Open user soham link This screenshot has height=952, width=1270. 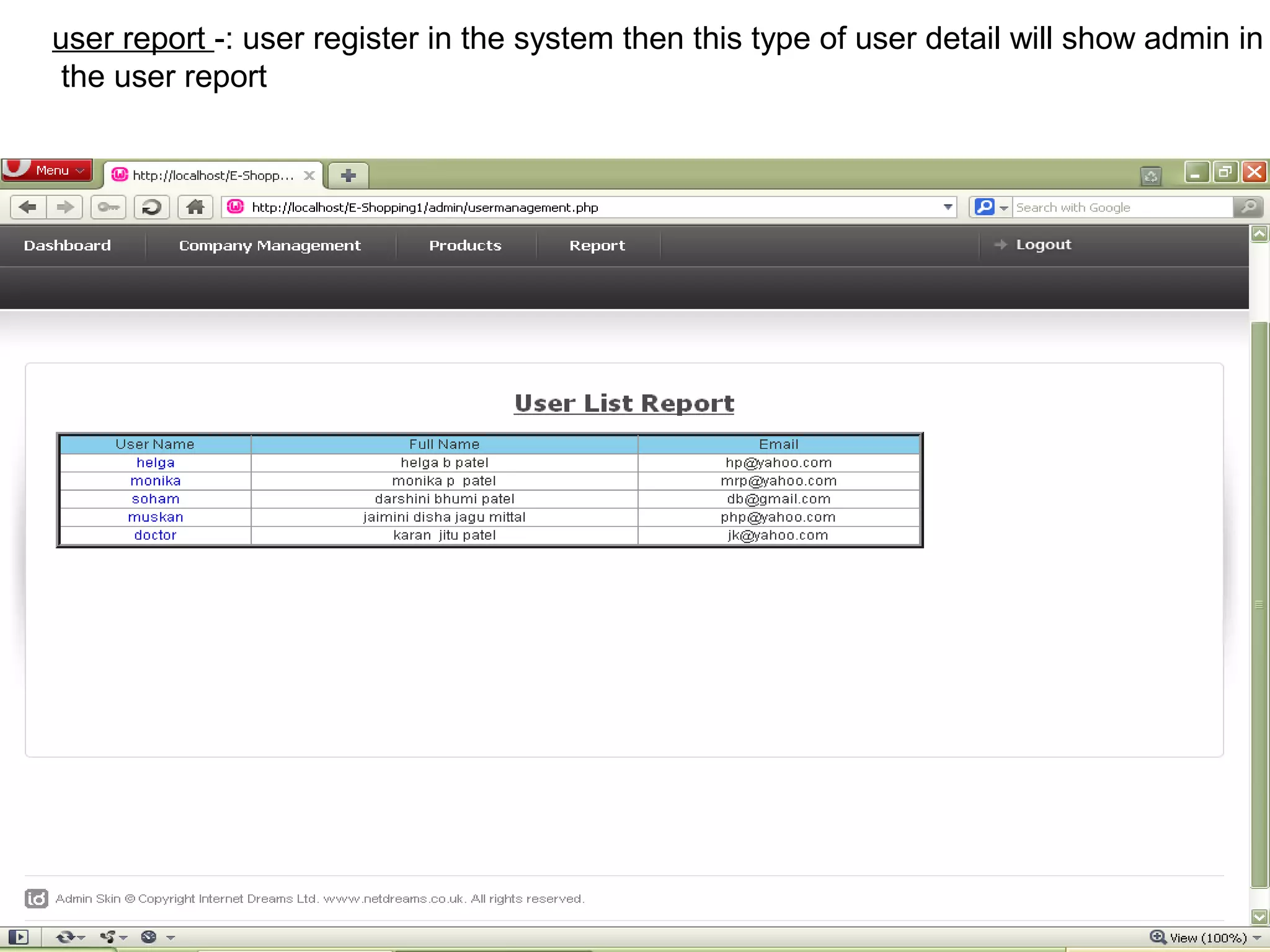coord(155,499)
